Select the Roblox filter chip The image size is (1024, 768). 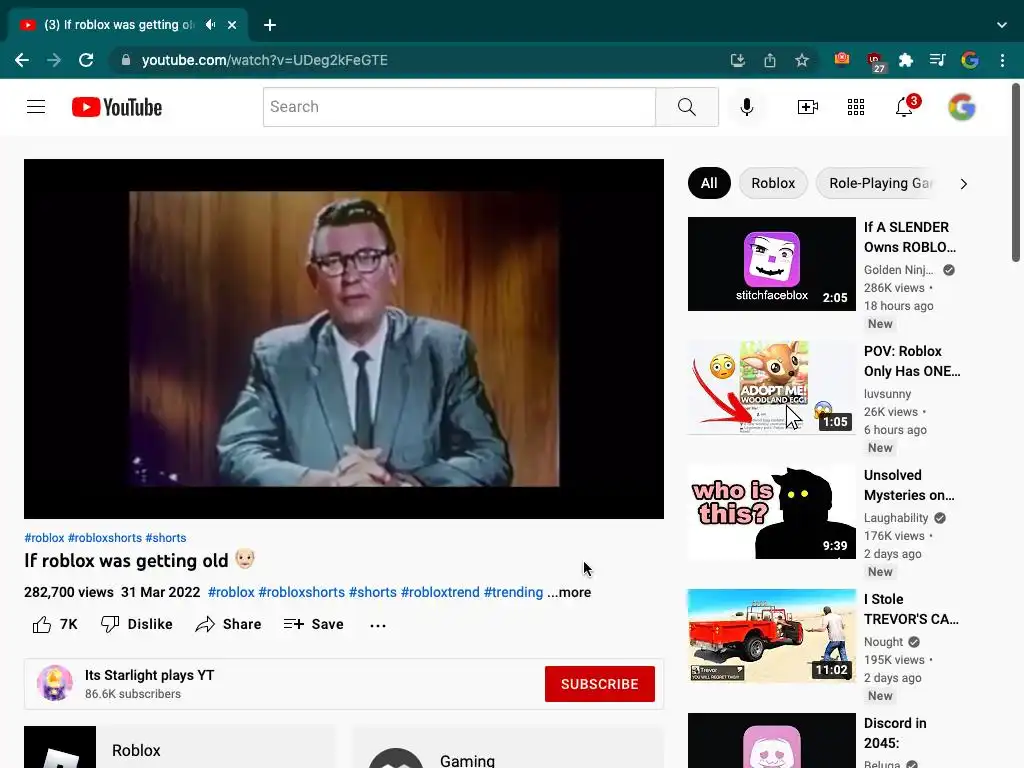pos(773,184)
